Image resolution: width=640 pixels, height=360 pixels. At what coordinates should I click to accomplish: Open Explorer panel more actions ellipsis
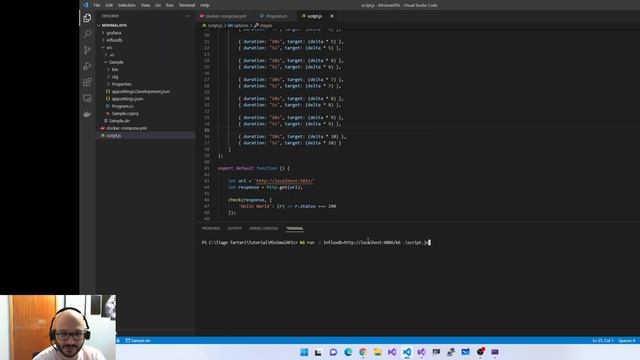(188, 16)
